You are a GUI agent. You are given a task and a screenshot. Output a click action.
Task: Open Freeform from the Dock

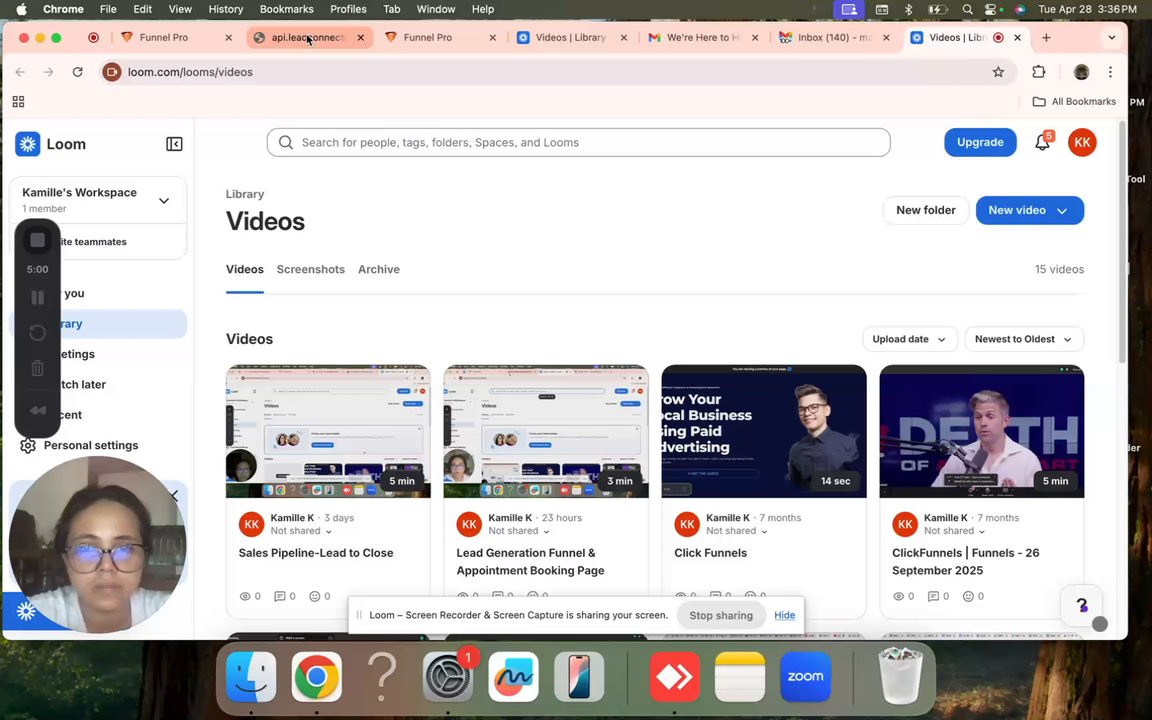coord(513,677)
